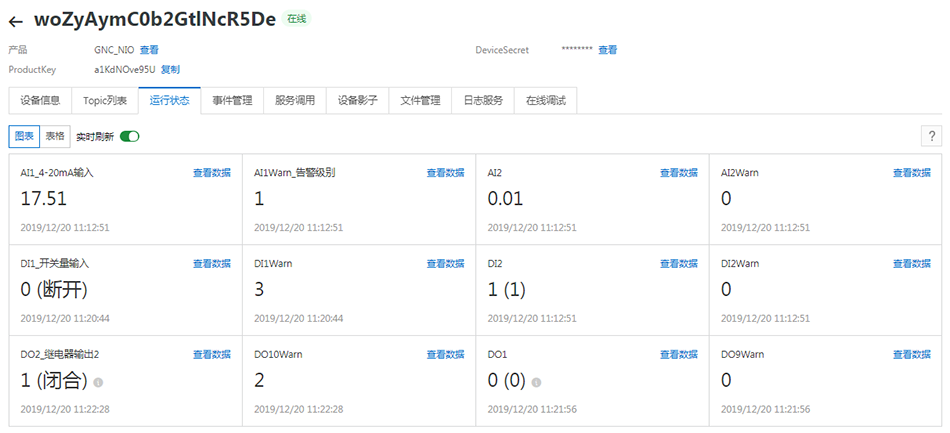Toggle the 实时刷新 switch off
This screenshot has height=433, width=950.
pos(129,136)
